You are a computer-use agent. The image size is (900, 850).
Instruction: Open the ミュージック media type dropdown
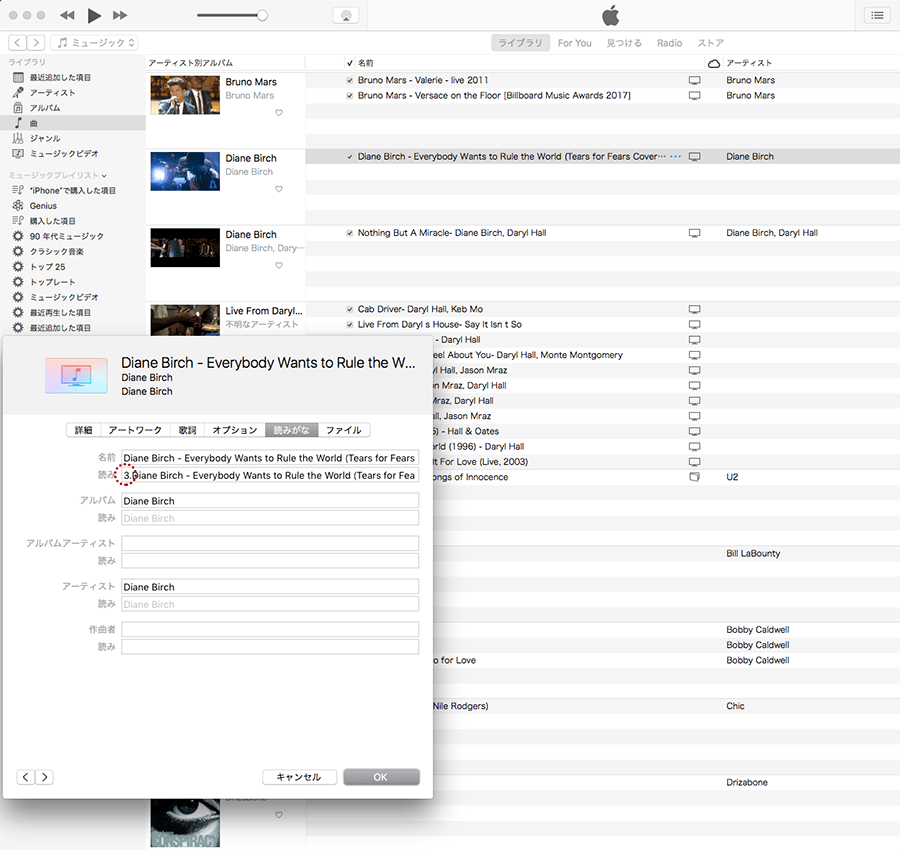point(96,43)
